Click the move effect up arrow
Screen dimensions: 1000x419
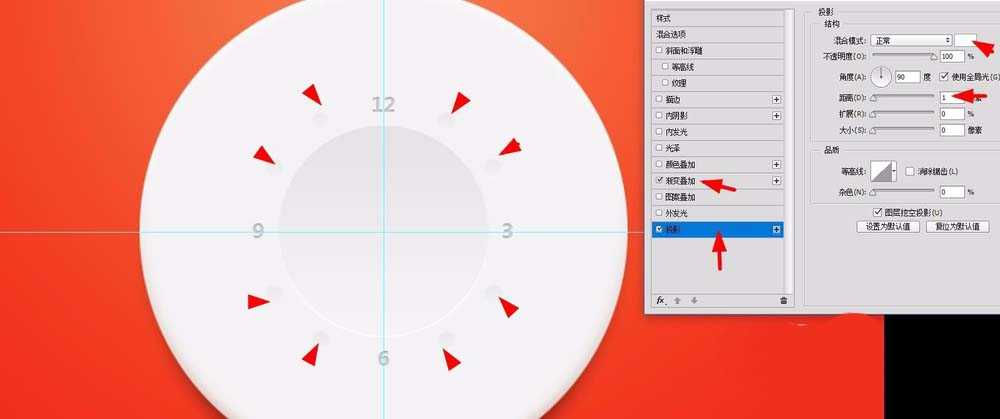pyautogui.click(x=676, y=300)
